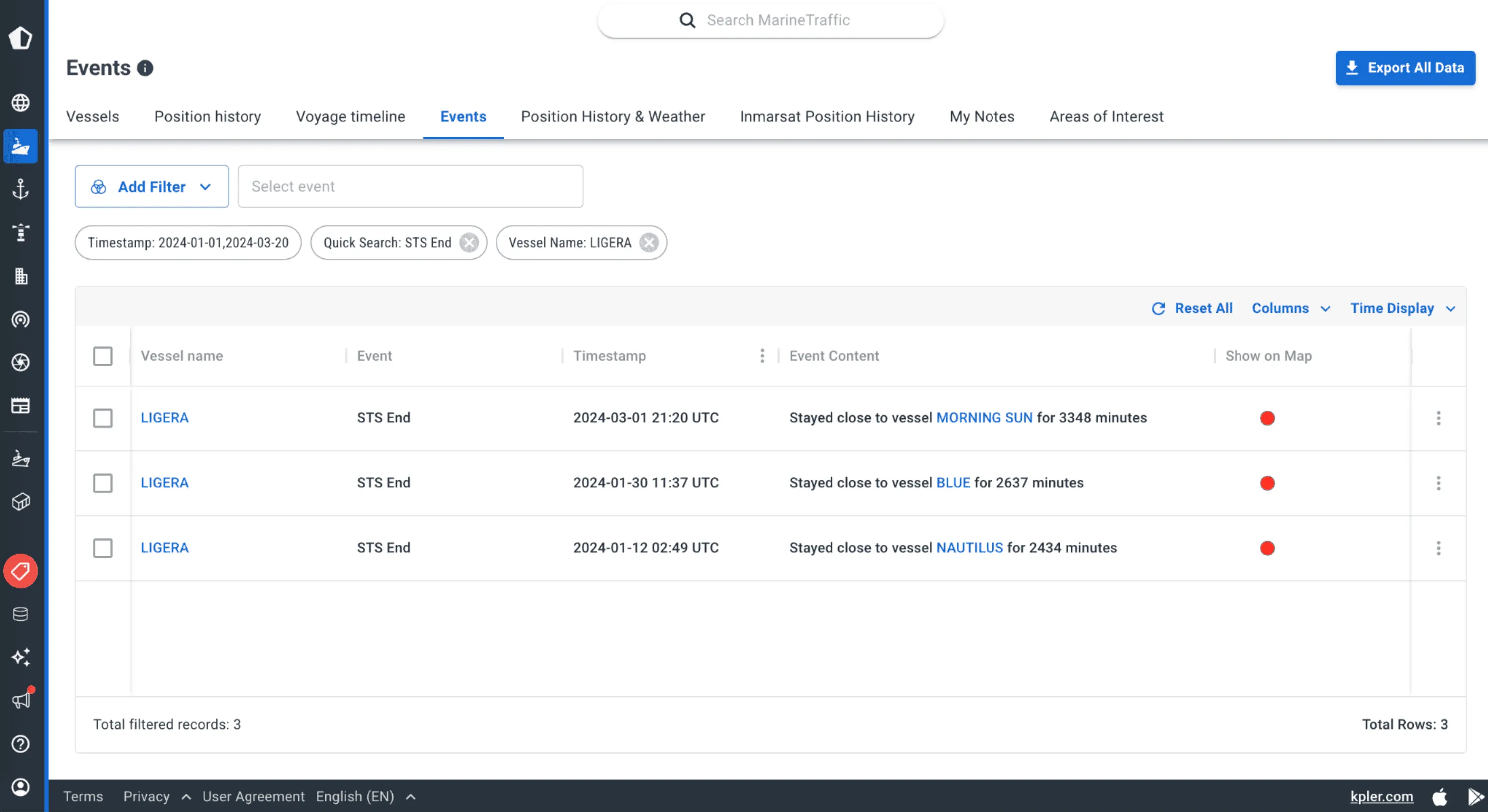Select the MORNING SUN event row checkbox
The height and width of the screenshot is (812, 1488).
103,418
